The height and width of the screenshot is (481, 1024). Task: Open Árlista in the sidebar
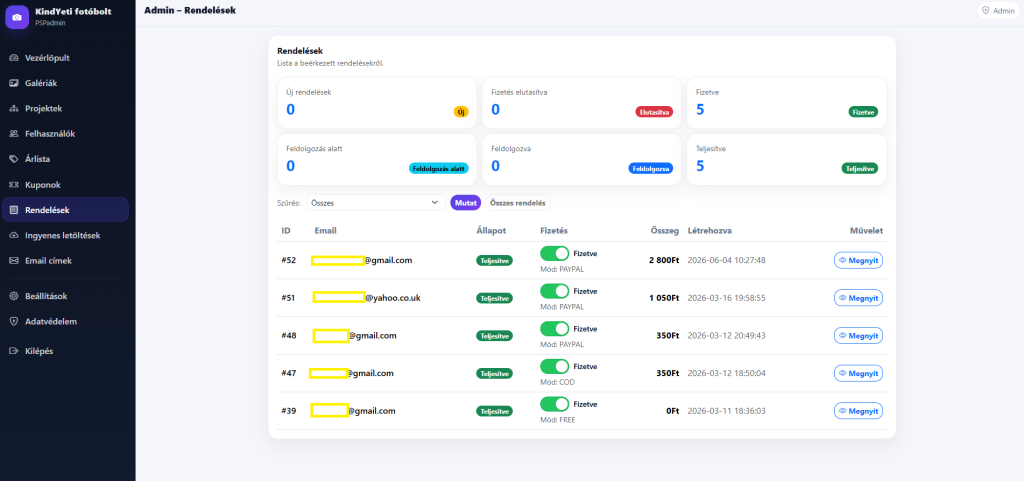tap(65, 159)
